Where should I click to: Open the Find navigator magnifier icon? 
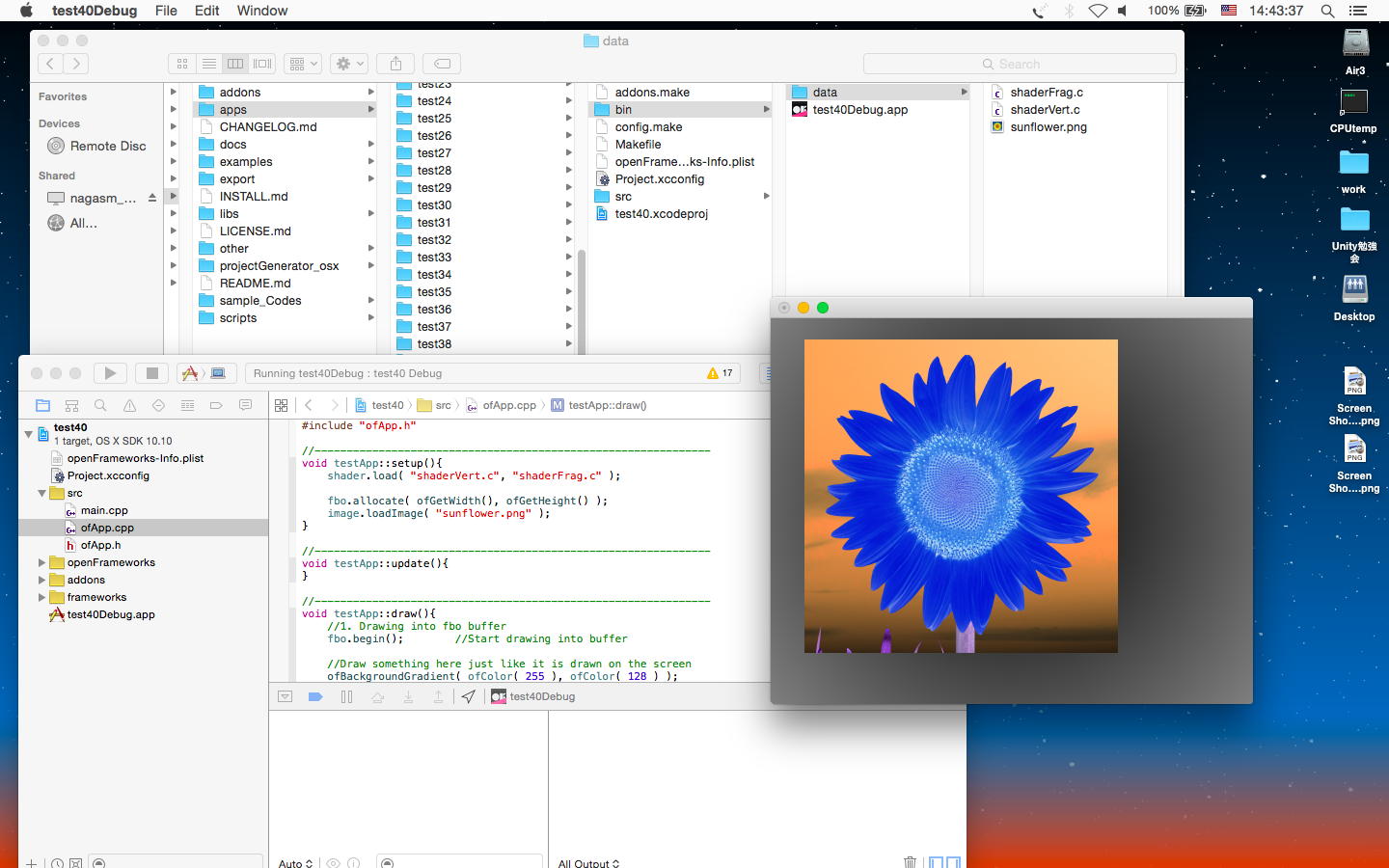pyautogui.click(x=100, y=405)
